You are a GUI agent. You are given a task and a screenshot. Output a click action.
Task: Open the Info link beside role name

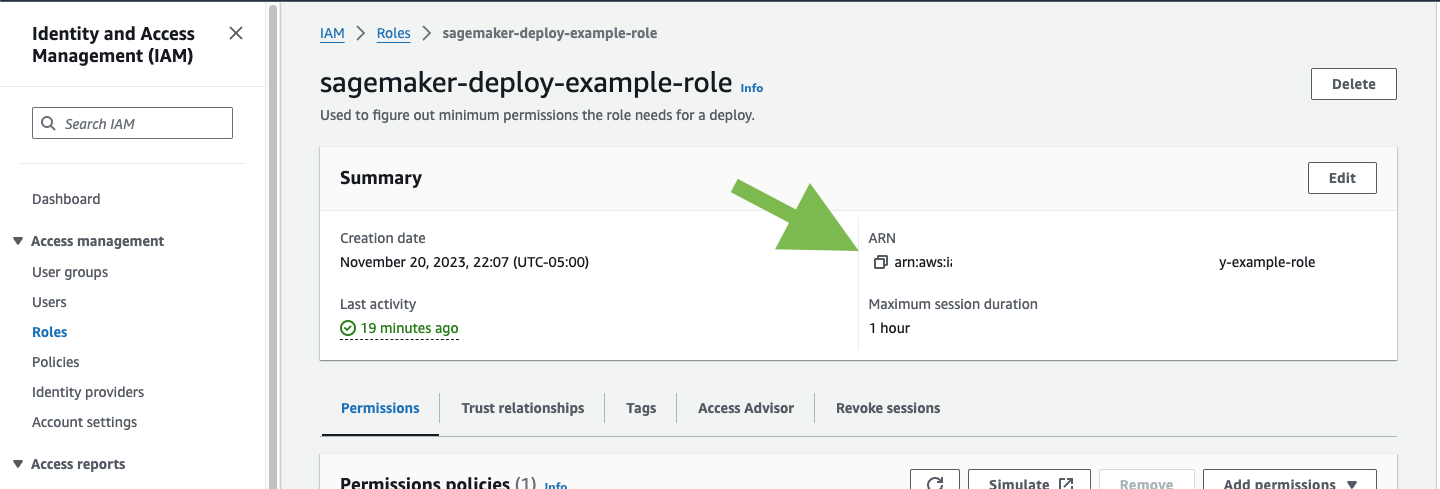point(752,88)
